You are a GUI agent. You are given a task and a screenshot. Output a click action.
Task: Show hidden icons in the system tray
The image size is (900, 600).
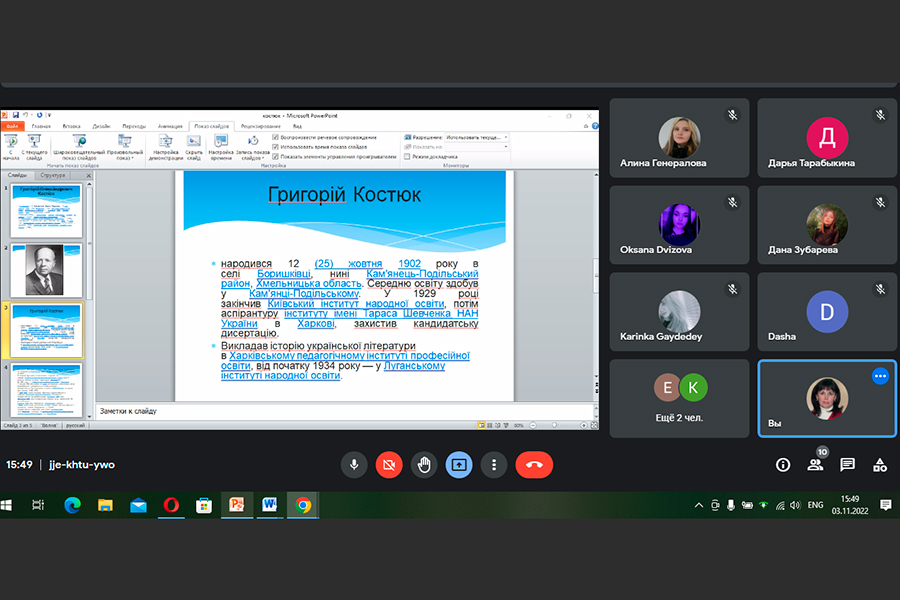click(x=699, y=505)
